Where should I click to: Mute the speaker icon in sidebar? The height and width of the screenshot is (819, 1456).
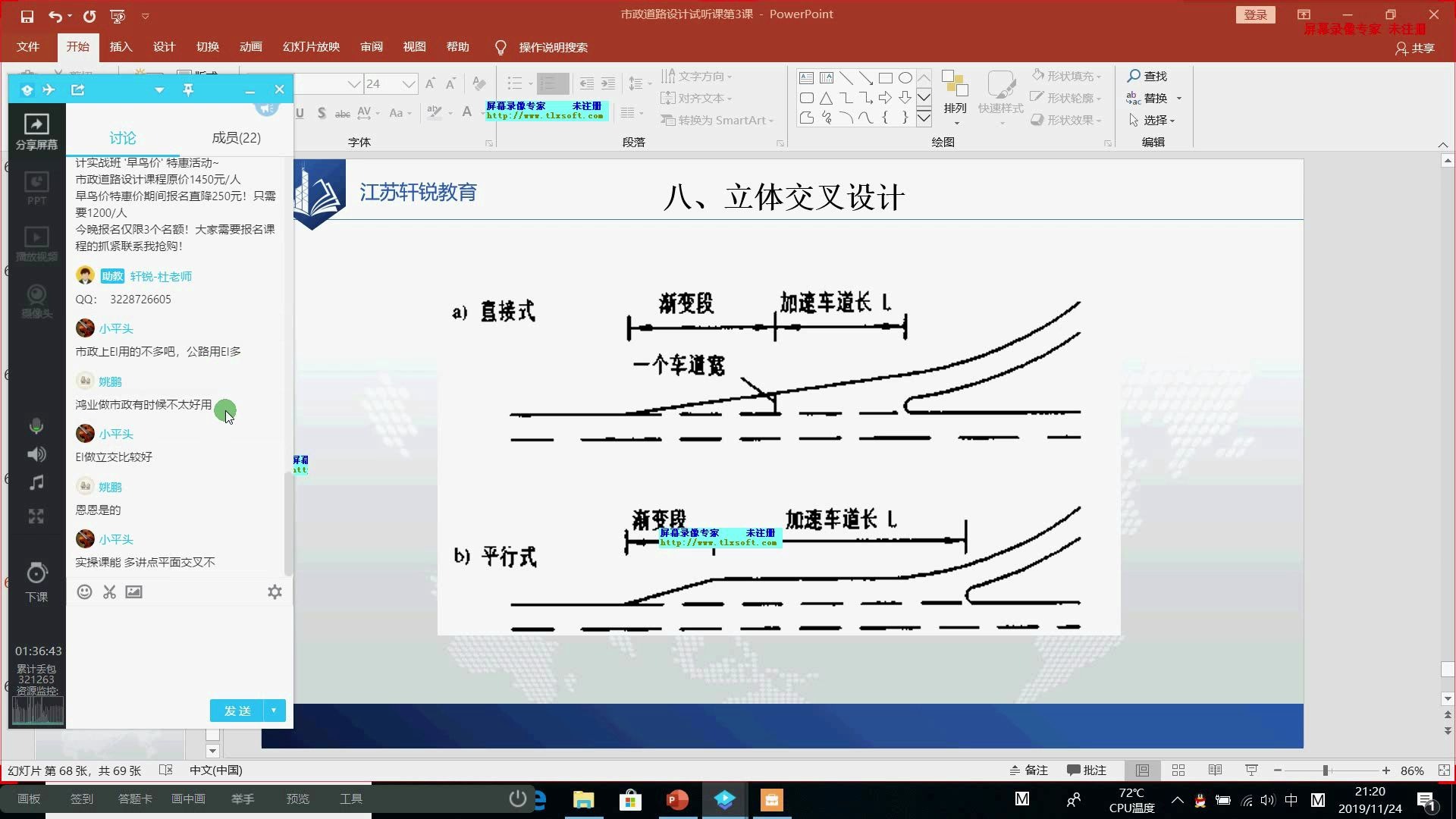click(x=36, y=454)
